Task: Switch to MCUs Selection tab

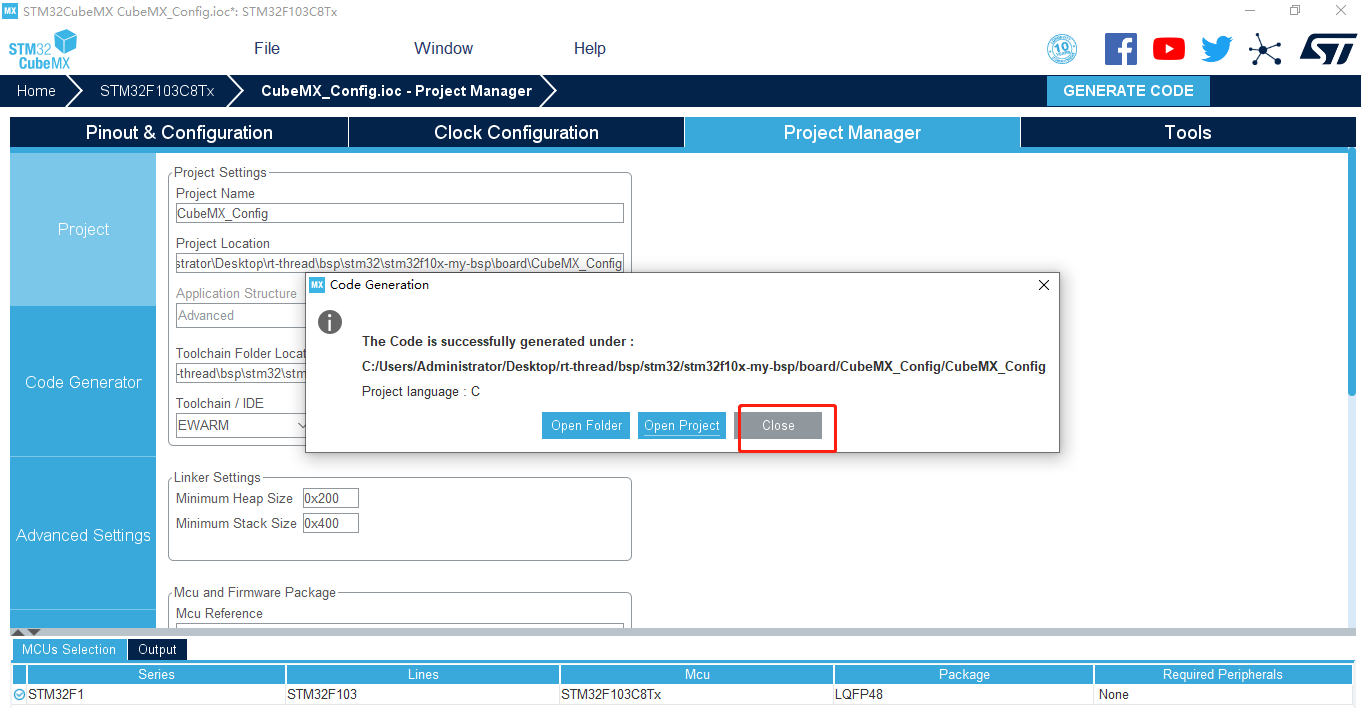Action: pyautogui.click(x=69, y=649)
